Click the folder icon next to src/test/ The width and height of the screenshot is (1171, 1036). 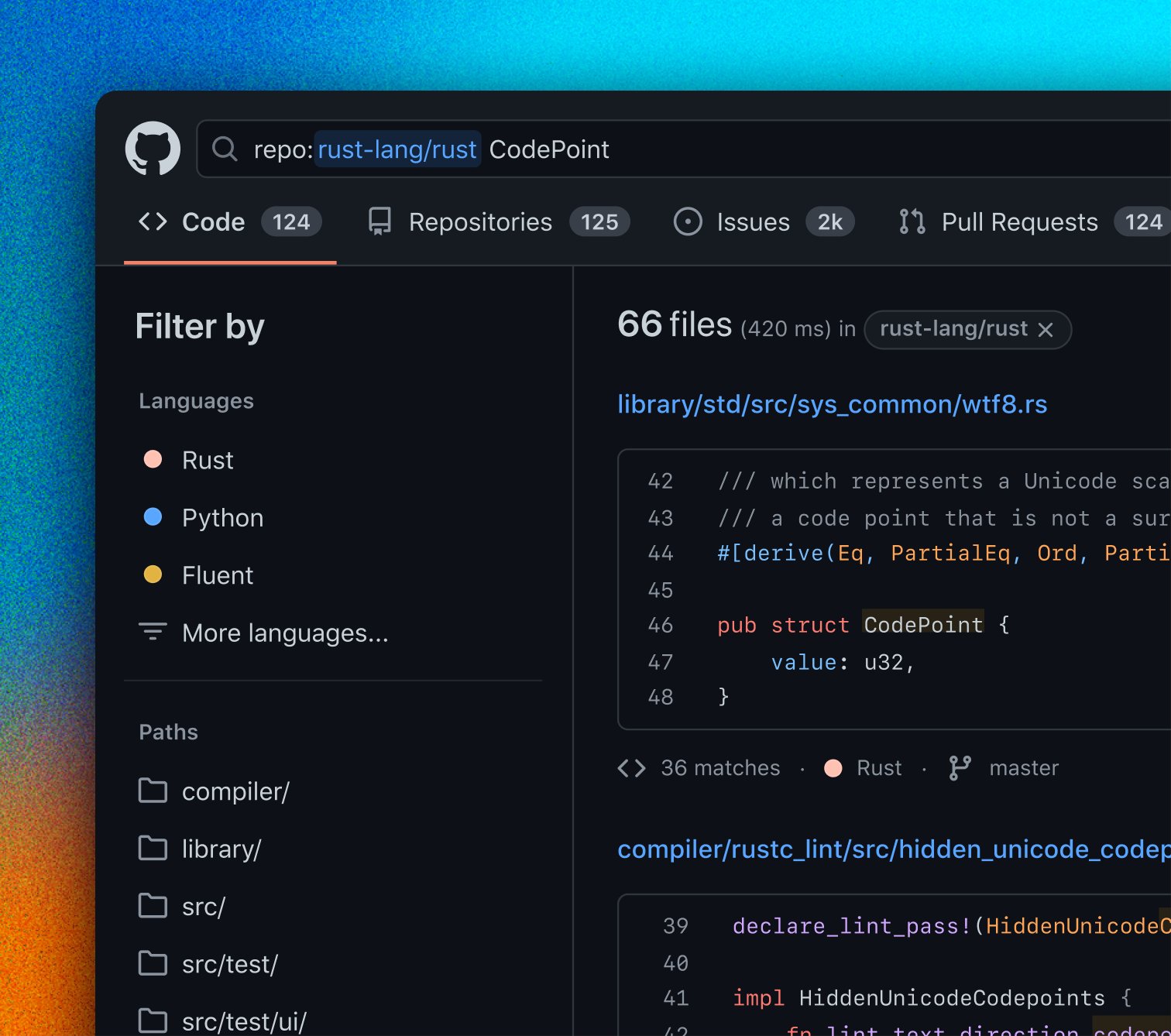pyautogui.click(x=153, y=963)
